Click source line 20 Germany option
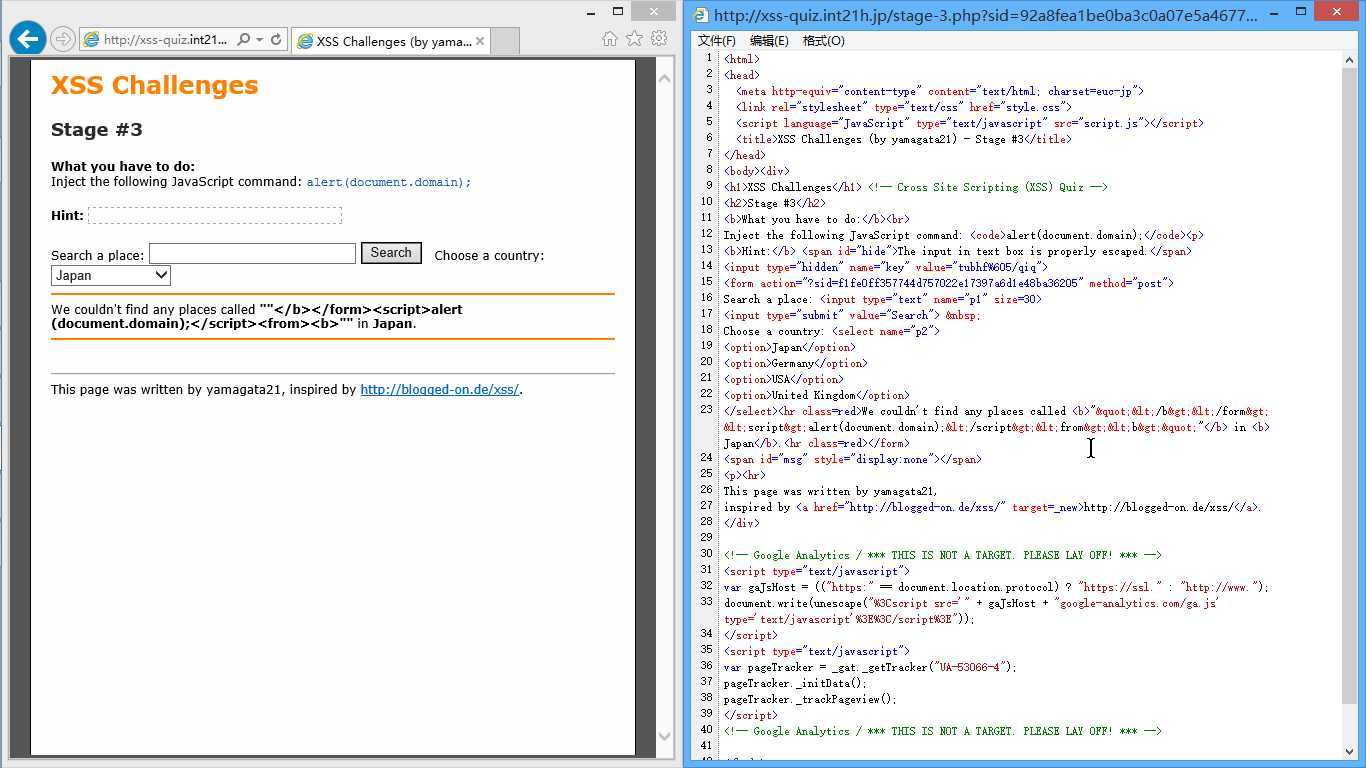This screenshot has width=1366, height=768. pos(796,363)
